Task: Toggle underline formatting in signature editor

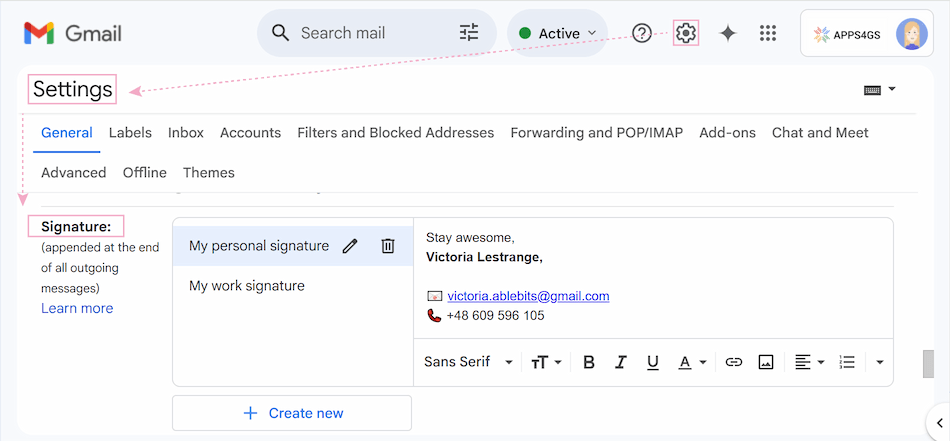Action: (653, 362)
